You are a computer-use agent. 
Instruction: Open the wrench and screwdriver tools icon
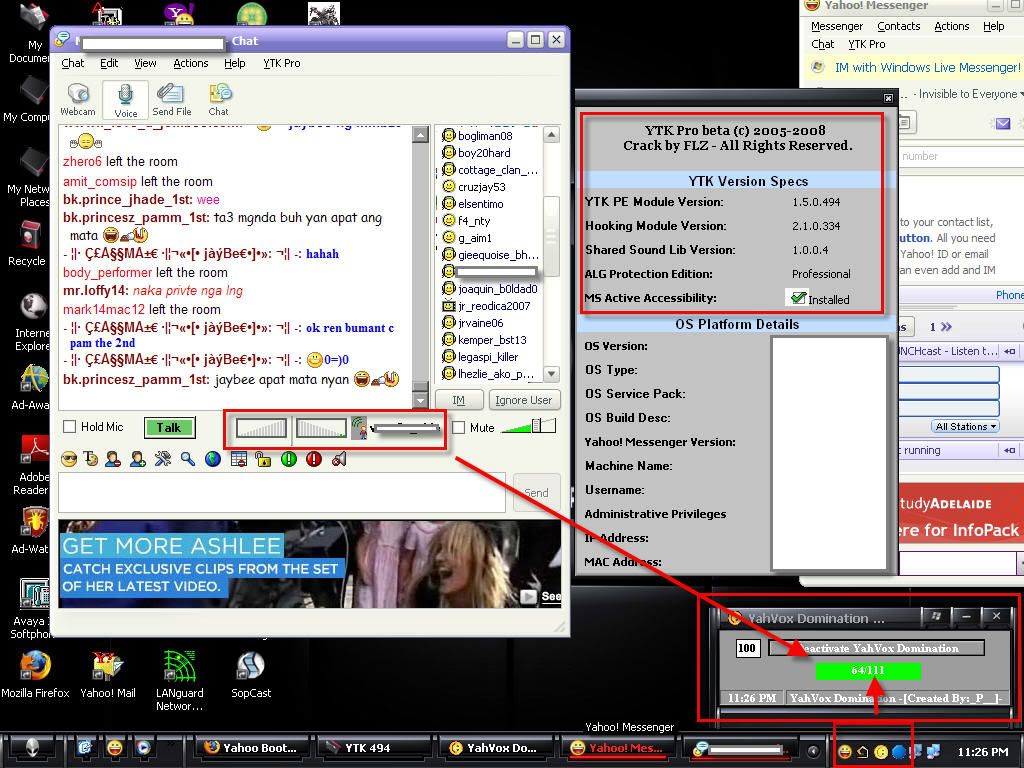point(163,459)
